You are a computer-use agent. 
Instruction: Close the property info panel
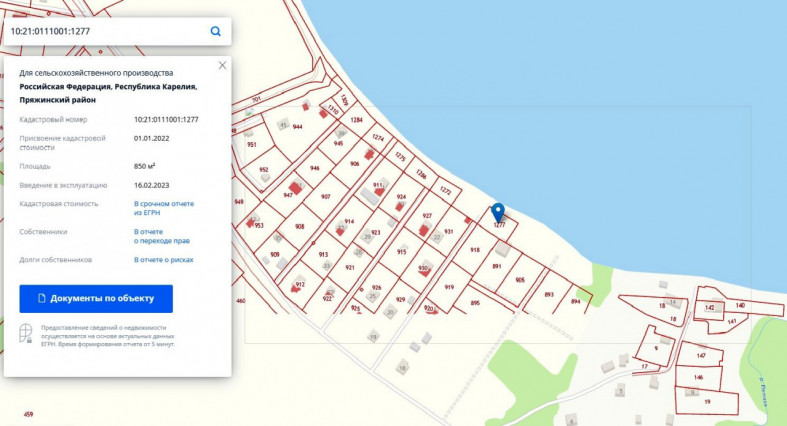tap(222, 65)
